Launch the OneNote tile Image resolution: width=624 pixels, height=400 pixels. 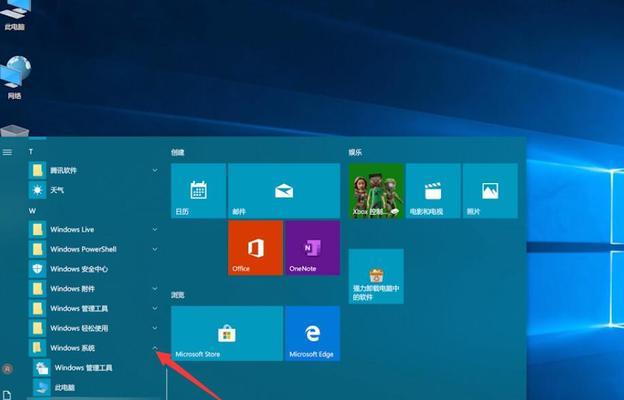coord(312,248)
